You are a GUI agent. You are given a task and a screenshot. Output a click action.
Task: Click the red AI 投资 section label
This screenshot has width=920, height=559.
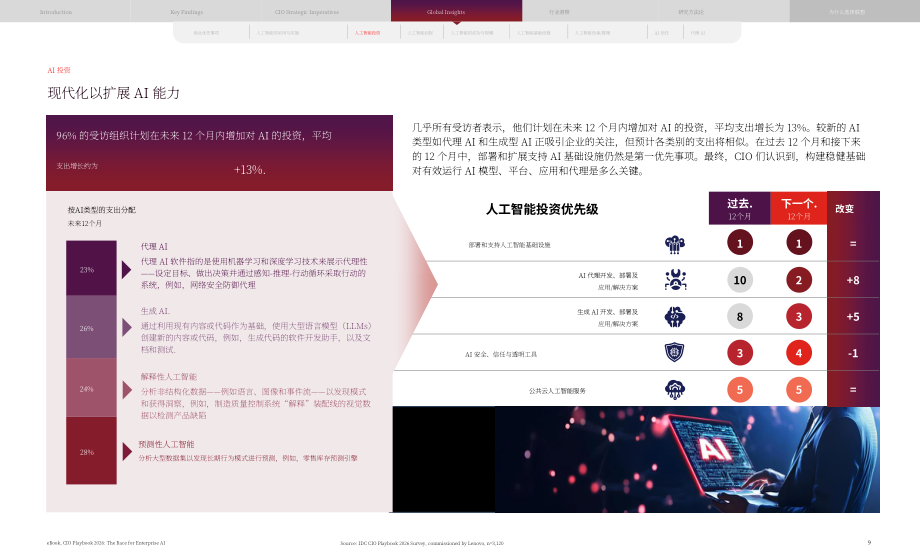click(59, 70)
